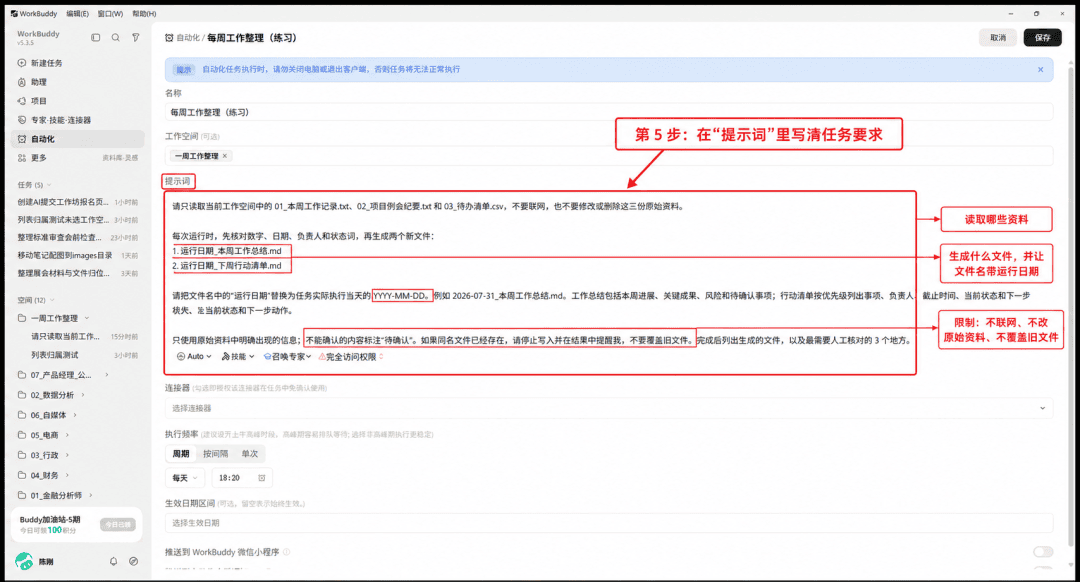The height and width of the screenshot is (582, 1080).
Task: Click inside the 提示词 text area
Action: point(540,283)
